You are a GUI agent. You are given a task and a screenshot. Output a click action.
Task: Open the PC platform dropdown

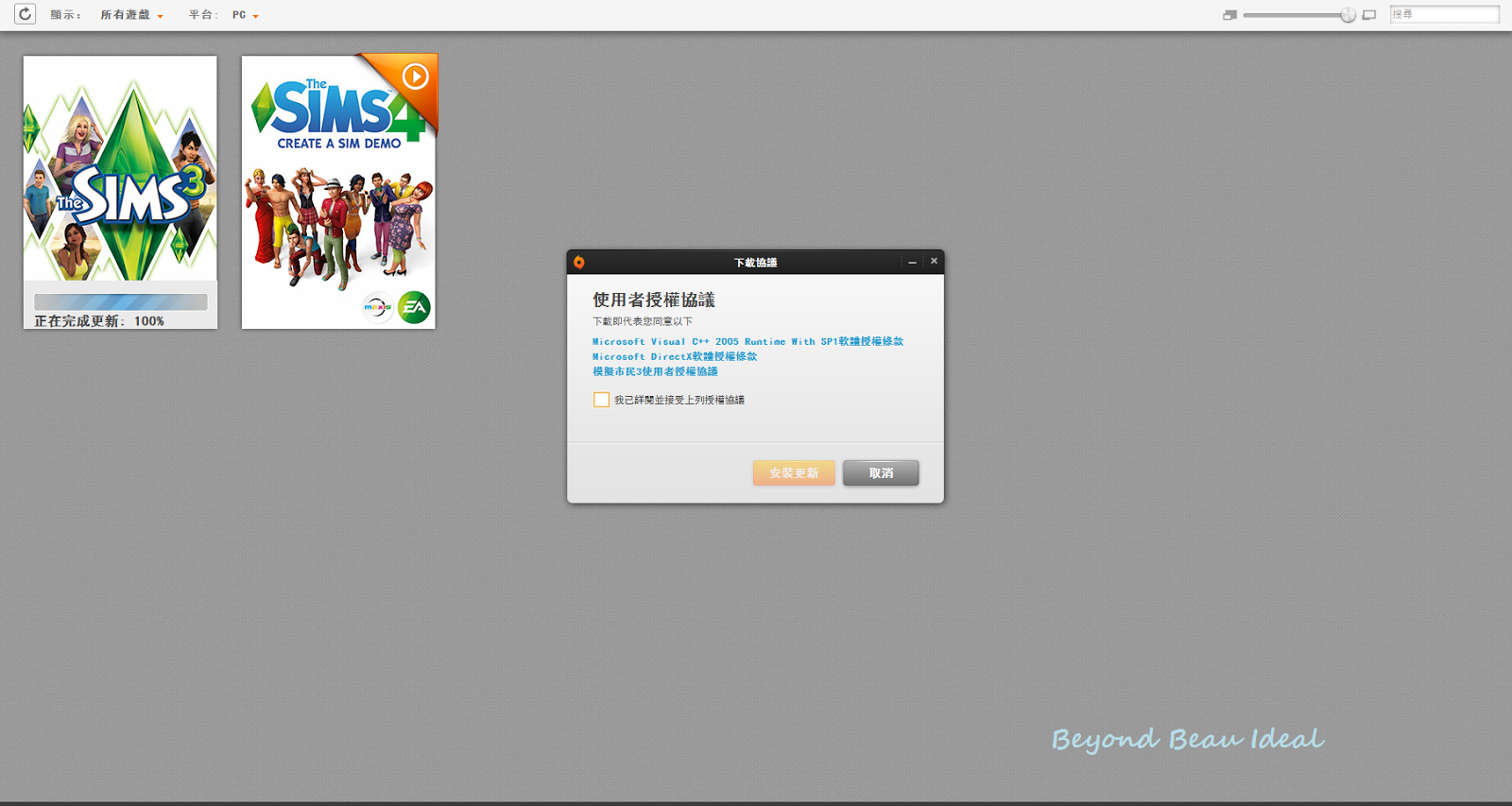click(x=245, y=15)
